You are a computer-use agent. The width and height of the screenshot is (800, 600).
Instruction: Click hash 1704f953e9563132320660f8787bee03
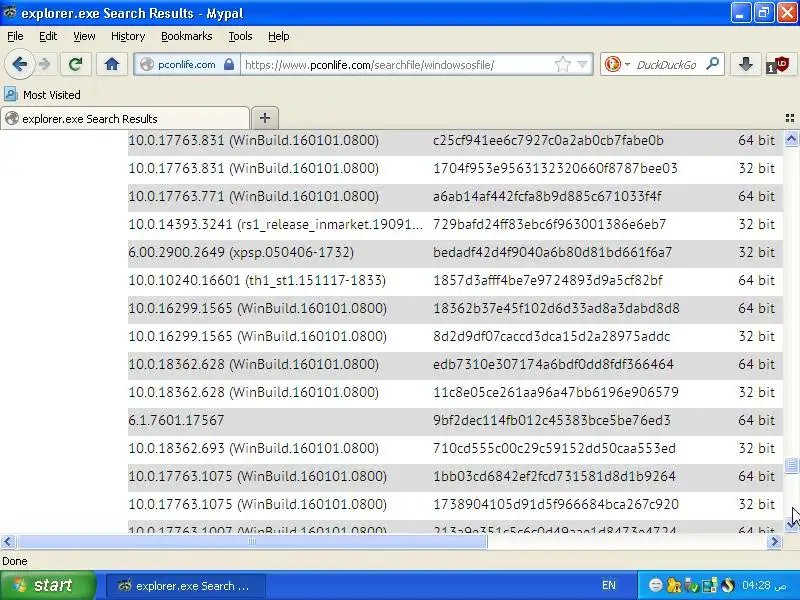coord(555,168)
